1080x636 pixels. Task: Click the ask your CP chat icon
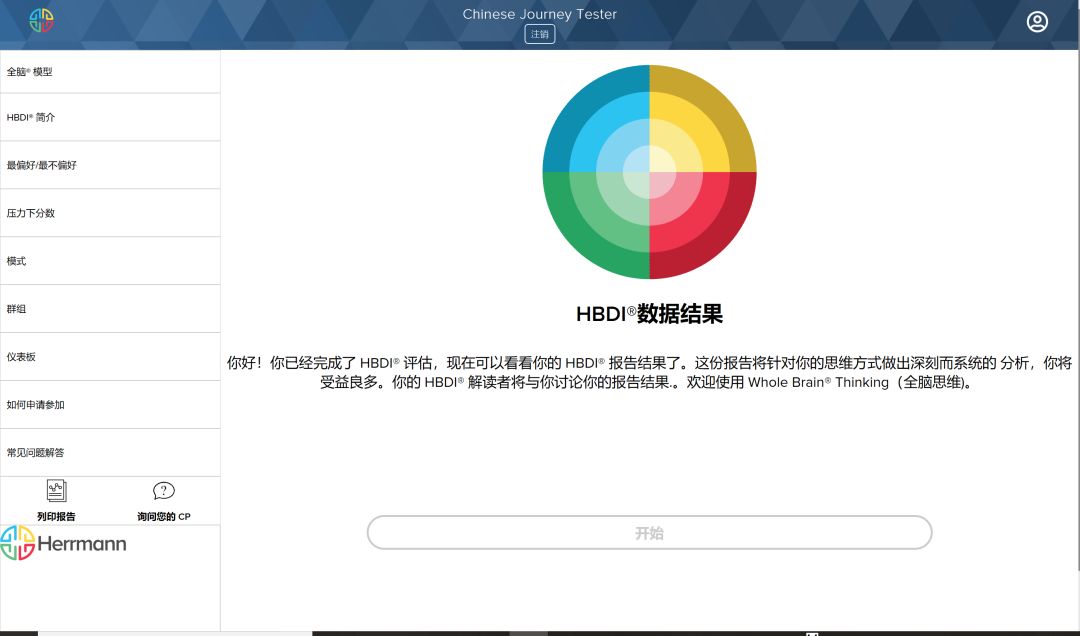(x=163, y=491)
